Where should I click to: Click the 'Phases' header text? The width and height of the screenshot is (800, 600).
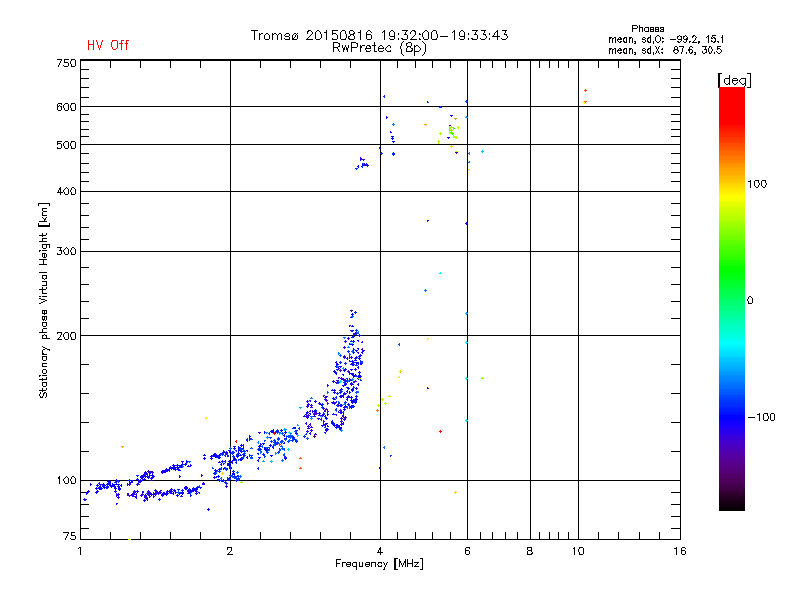point(647,29)
